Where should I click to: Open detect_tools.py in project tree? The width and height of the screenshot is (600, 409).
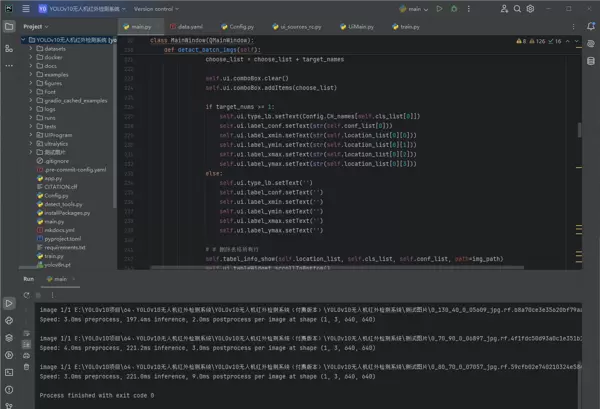point(63,204)
